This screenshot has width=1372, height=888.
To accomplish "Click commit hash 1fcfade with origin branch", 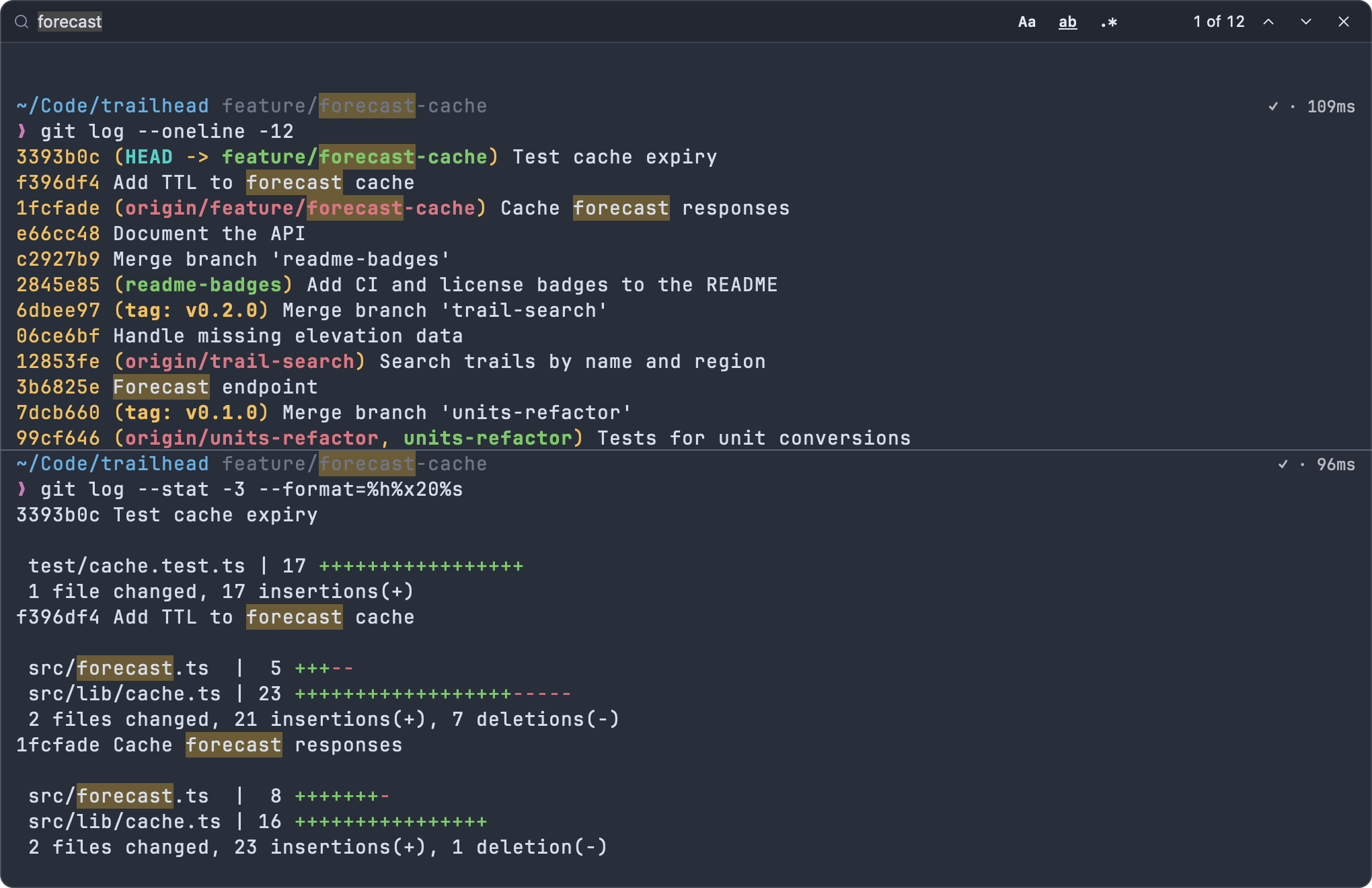I will pos(58,208).
